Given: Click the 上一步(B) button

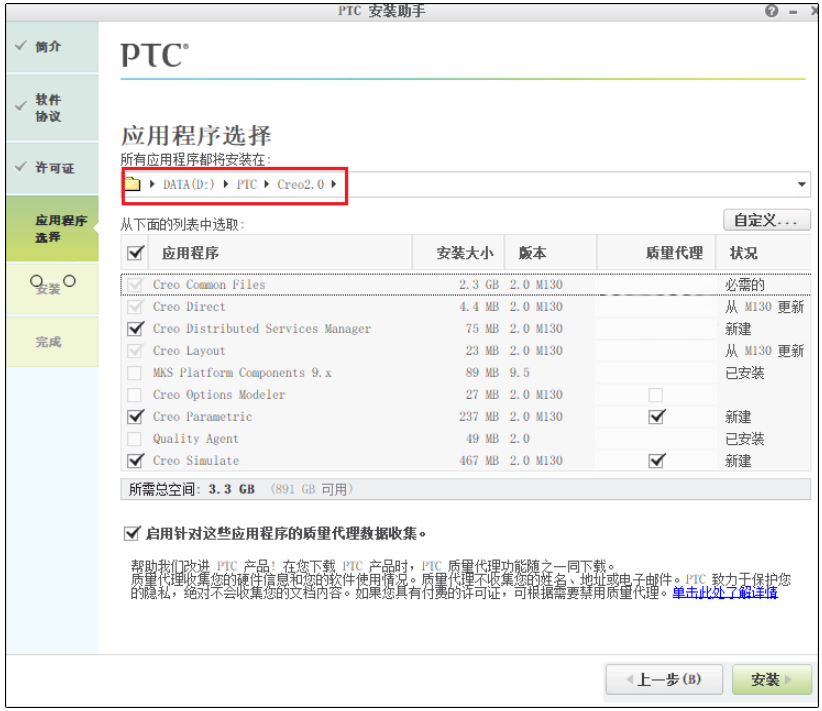Looking at the screenshot, I should (x=664, y=679).
